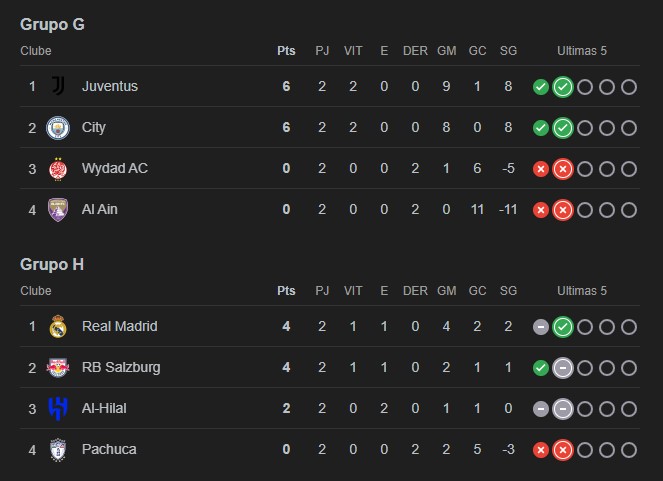Open the Al-Hilal team name link
Image resolution: width=663 pixels, height=481 pixels.
(104, 408)
